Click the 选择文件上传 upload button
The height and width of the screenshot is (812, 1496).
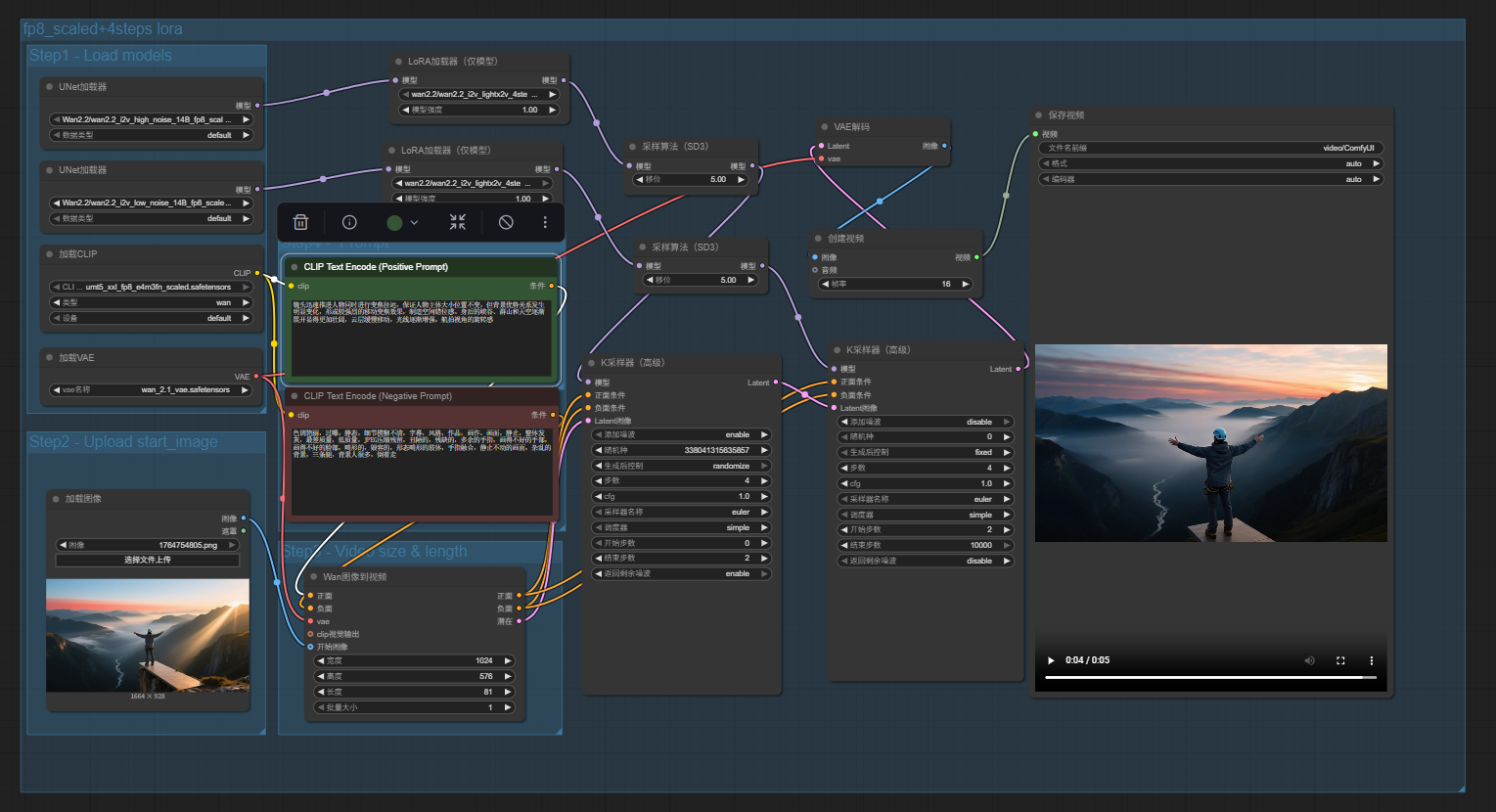[148, 560]
